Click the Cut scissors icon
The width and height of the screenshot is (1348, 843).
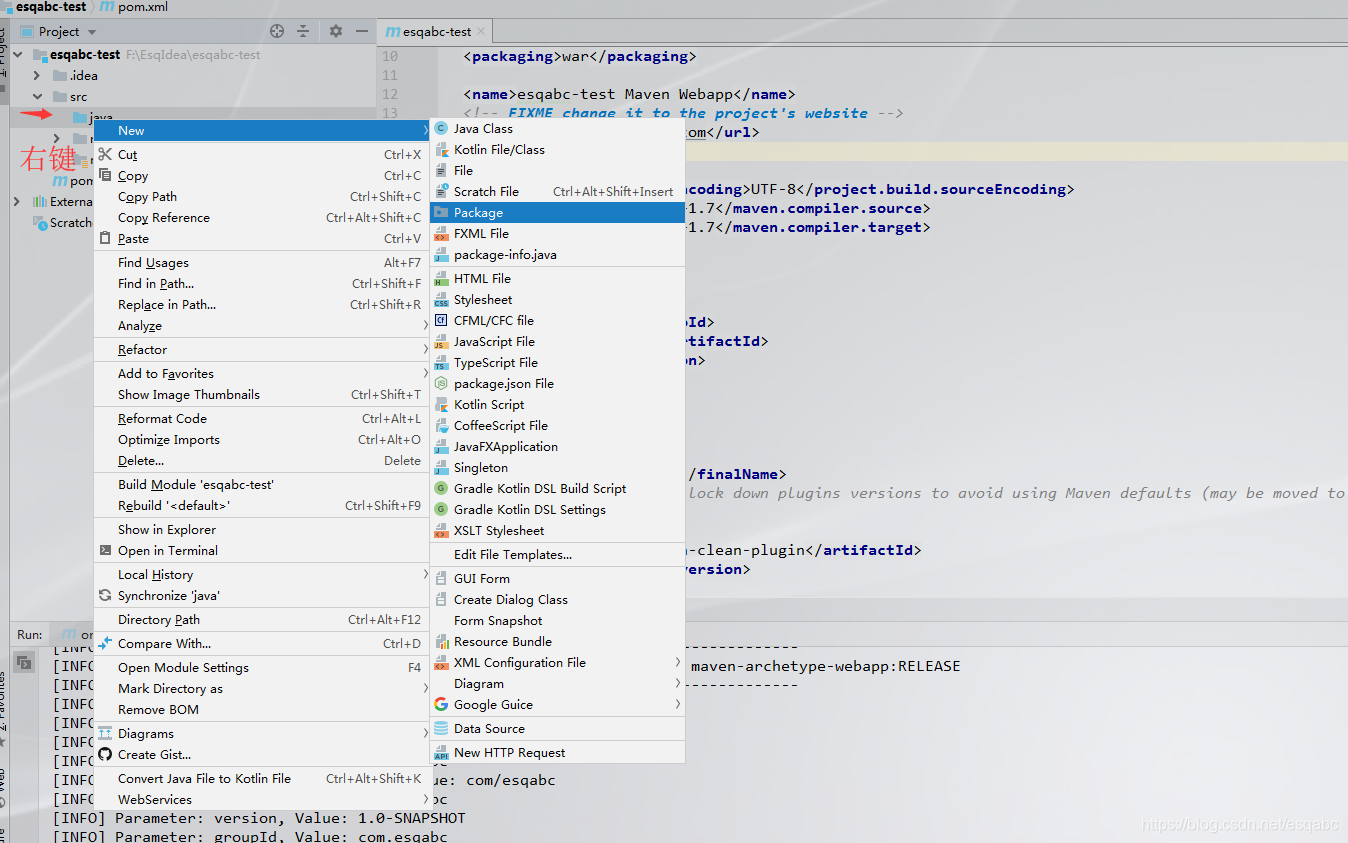pos(105,155)
